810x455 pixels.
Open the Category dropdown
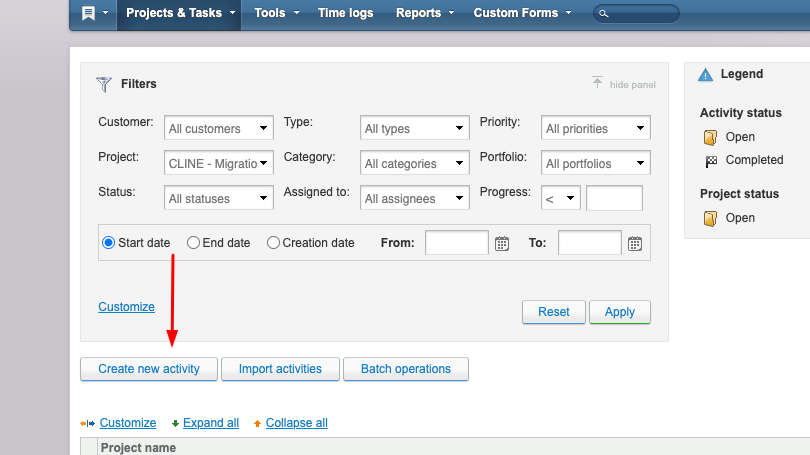pyautogui.click(x=414, y=163)
